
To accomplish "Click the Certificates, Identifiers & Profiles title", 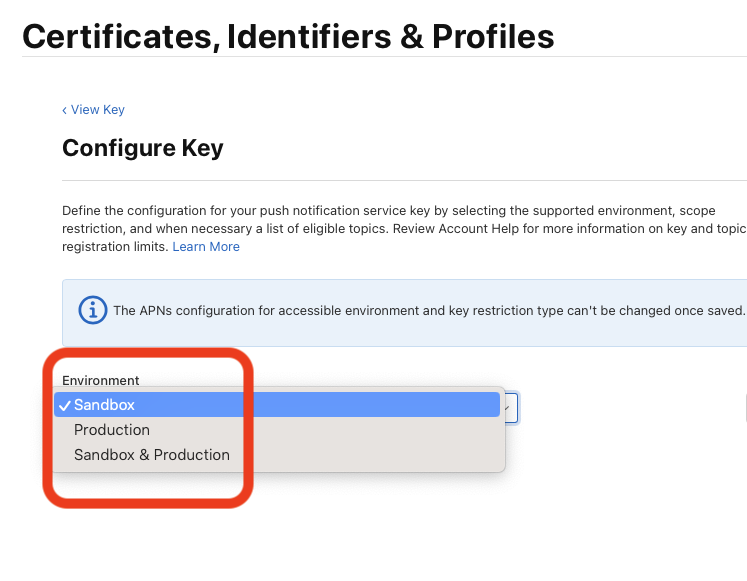I will pos(288,37).
